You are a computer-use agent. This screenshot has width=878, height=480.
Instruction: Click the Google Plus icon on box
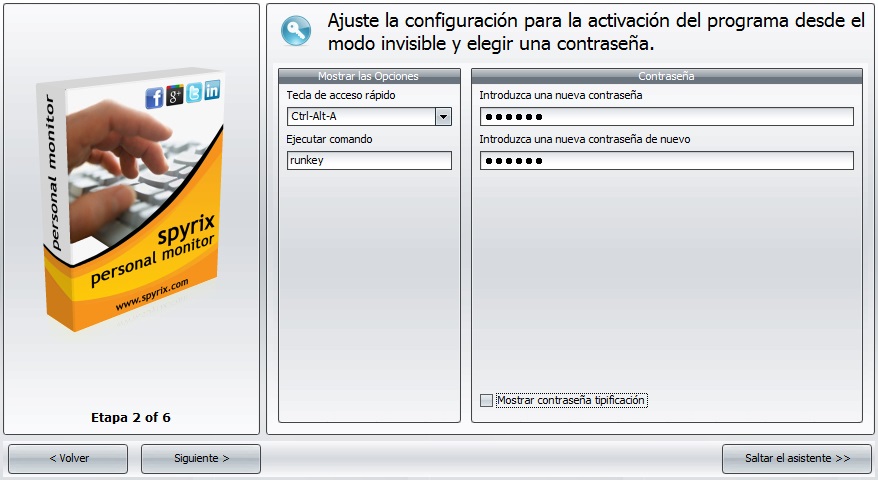click(175, 95)
